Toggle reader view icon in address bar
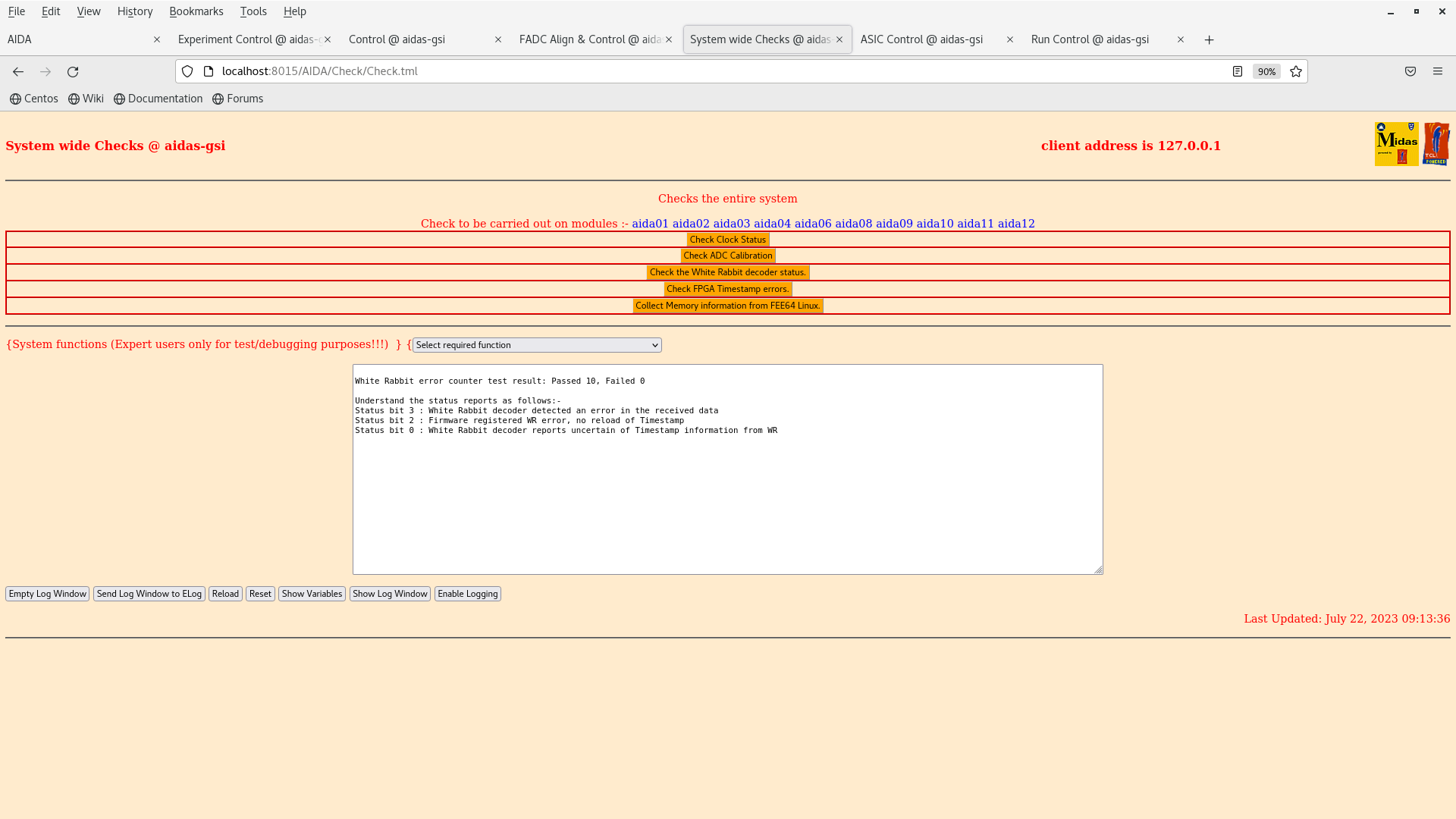 (x=1238, y=71)
